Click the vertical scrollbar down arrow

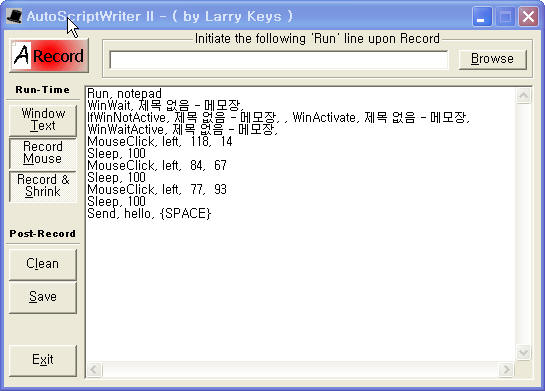523,353
